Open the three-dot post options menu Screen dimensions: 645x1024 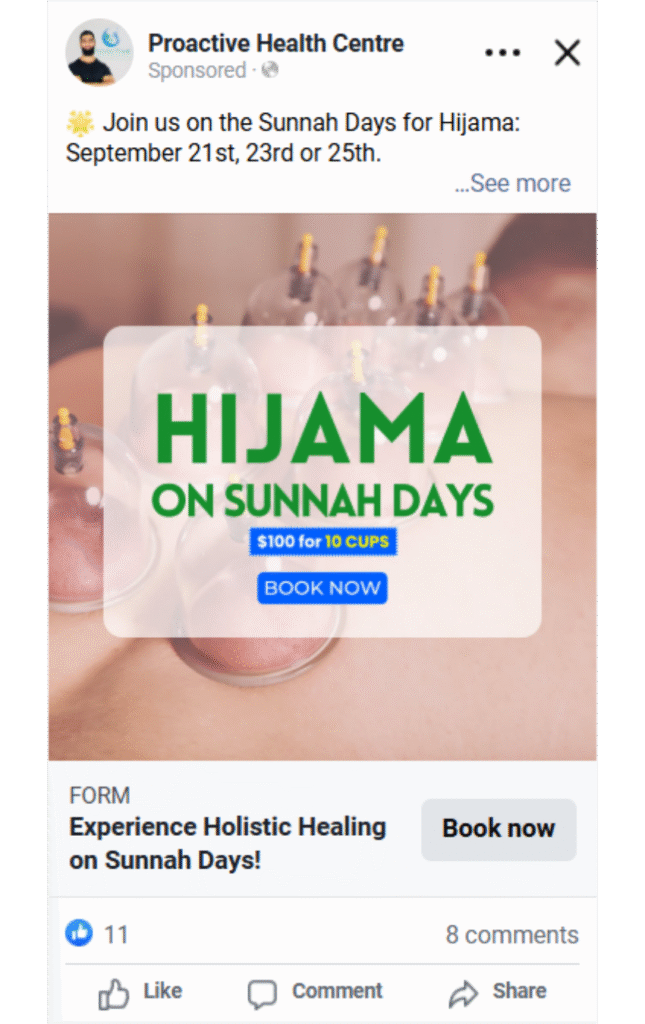(503, 52)
